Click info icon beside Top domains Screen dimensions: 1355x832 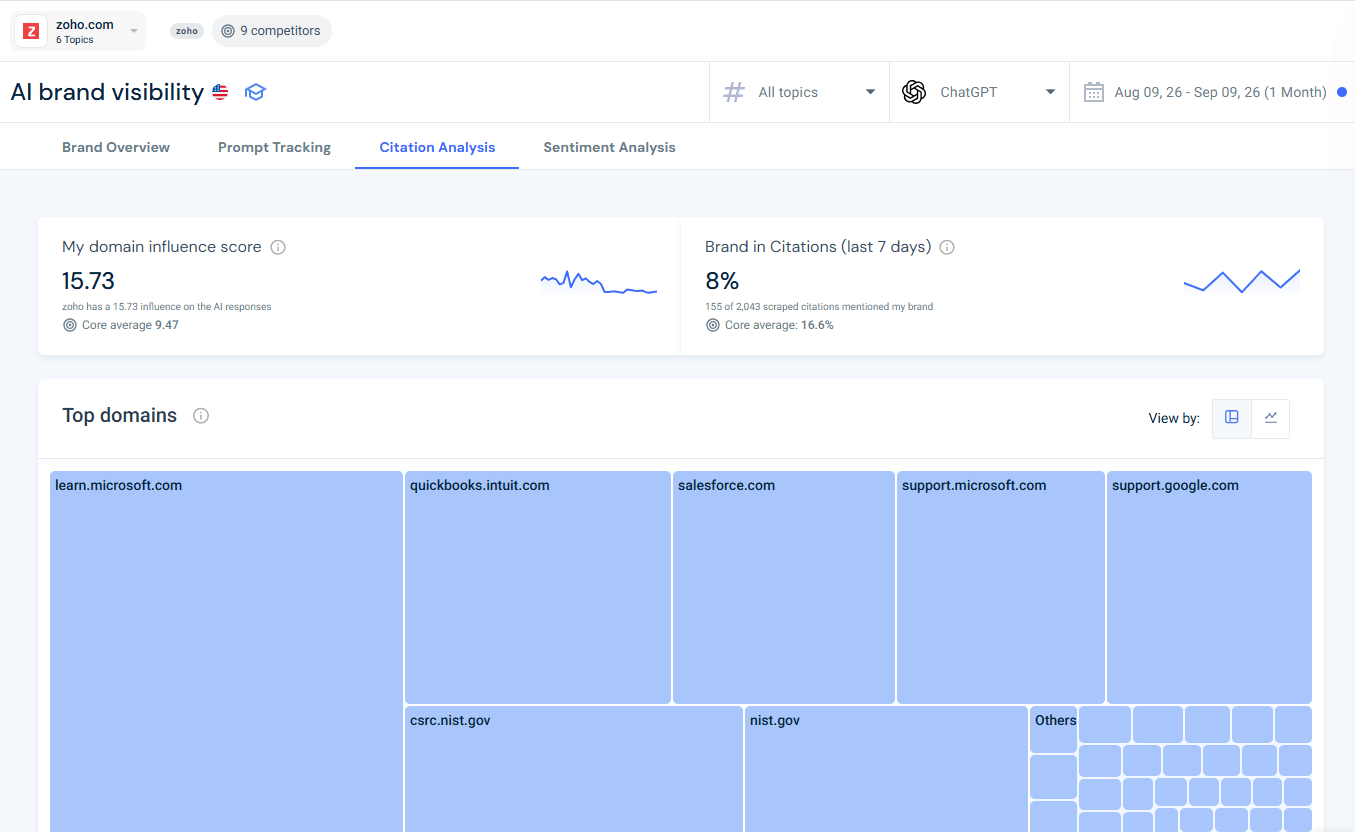click(201, 416)
